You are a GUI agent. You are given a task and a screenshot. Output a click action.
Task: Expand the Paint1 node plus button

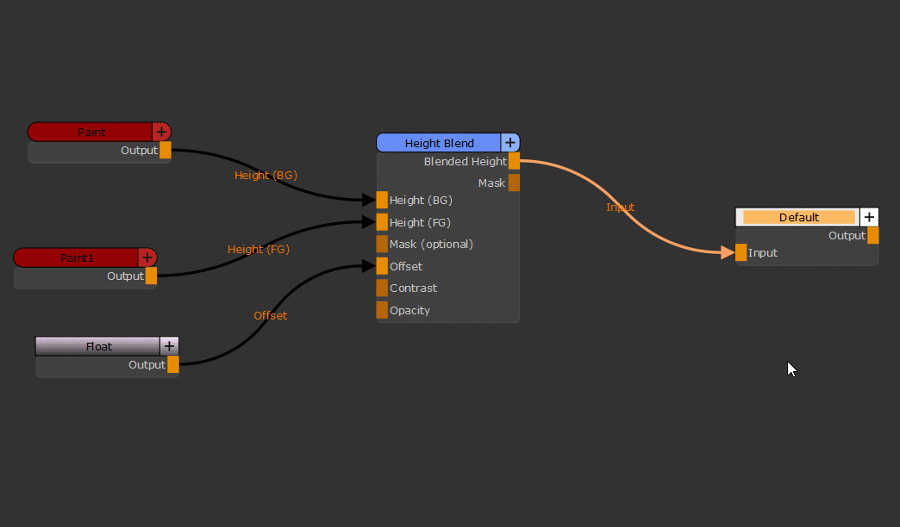tap(147, 258)
